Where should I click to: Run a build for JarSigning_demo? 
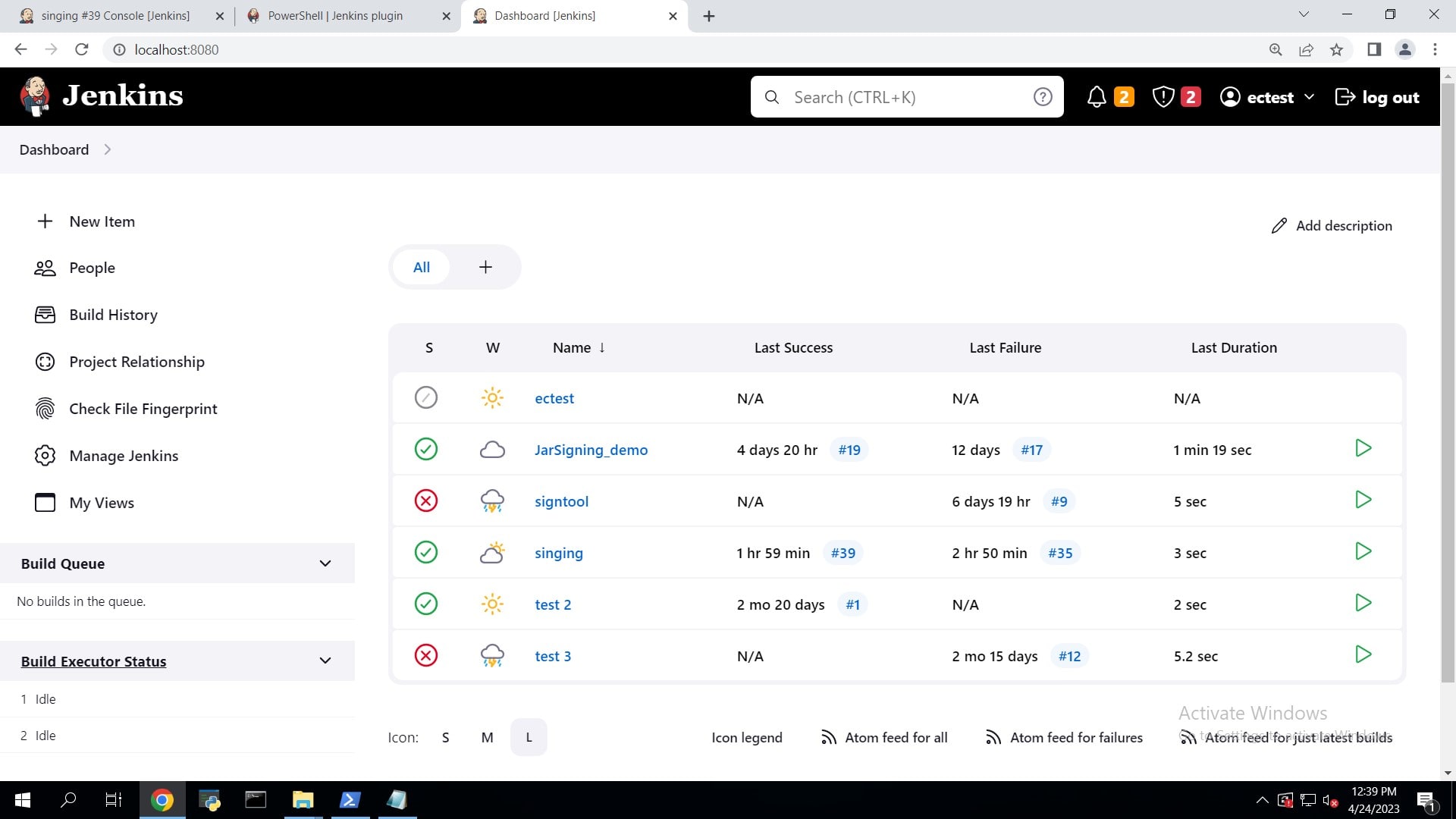pyautogui.click(x=1363, y=448)
